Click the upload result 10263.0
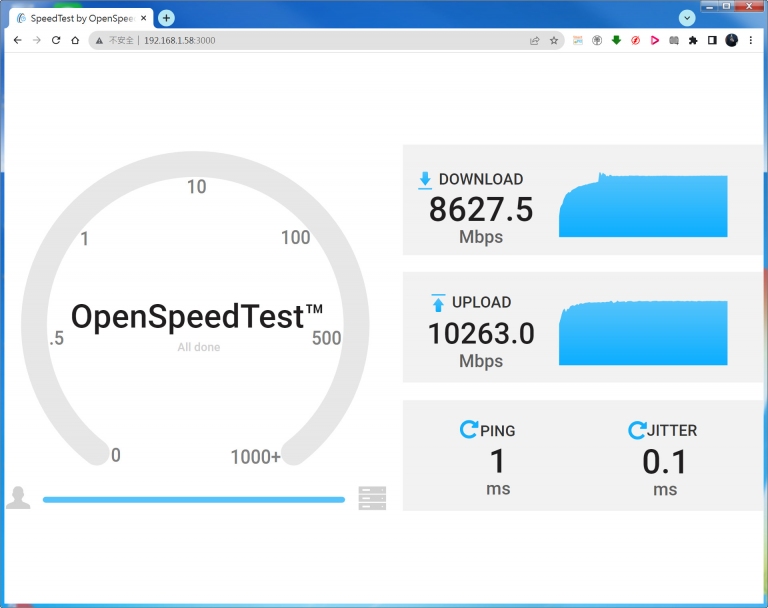768x608 pixels. (x=481, y=334)
